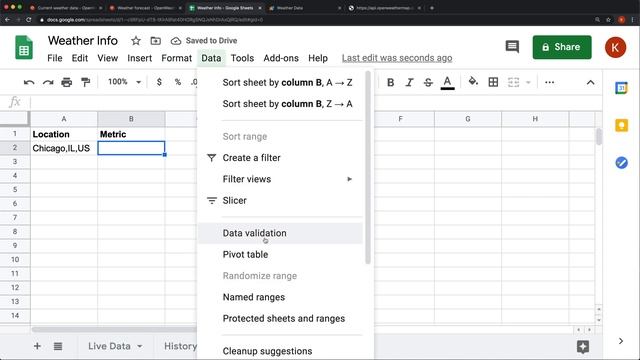This screenshot has height=360, width=640.
Task: Open Google Keep side panel
Action: [621, 125]
